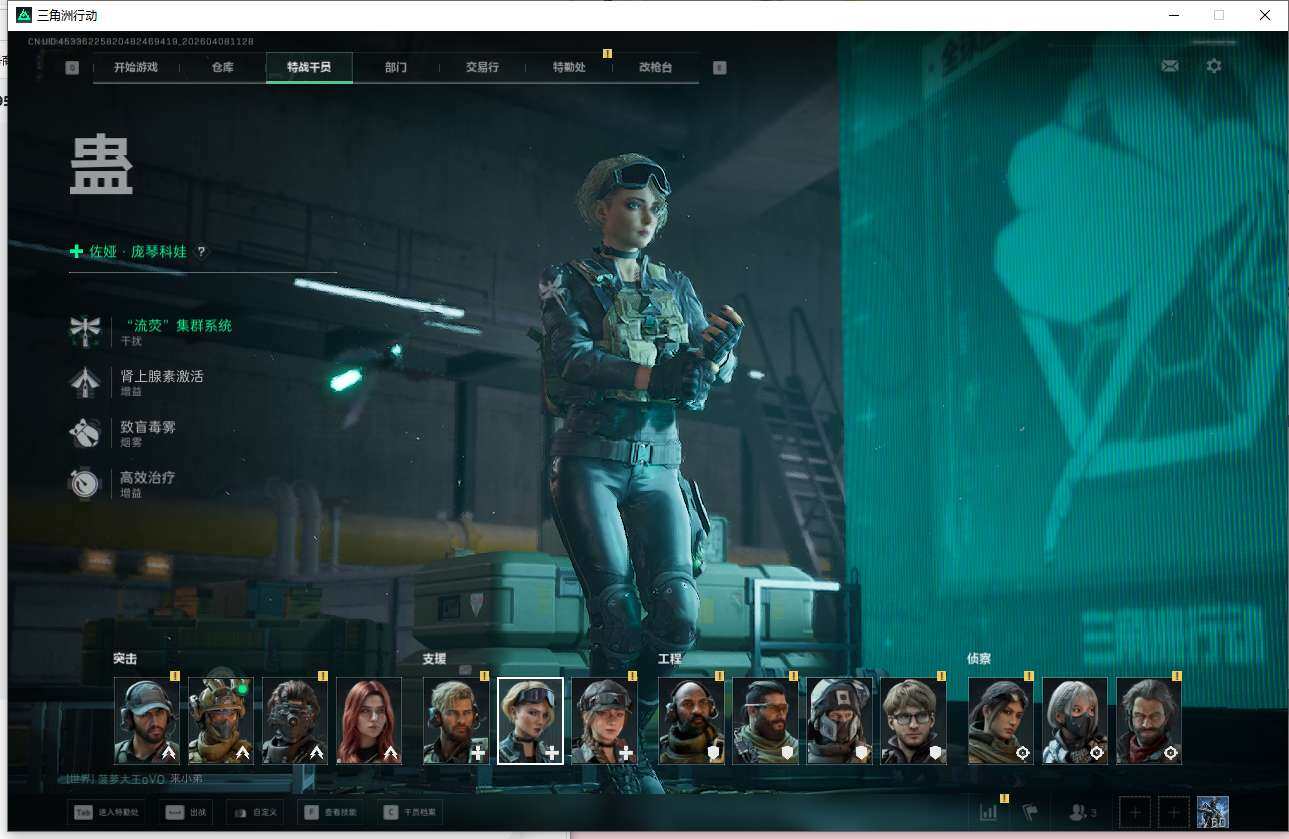The image size is (1289, 839).
Task: Switch to the 开始游戏 tab
Action: coord(136,68)
